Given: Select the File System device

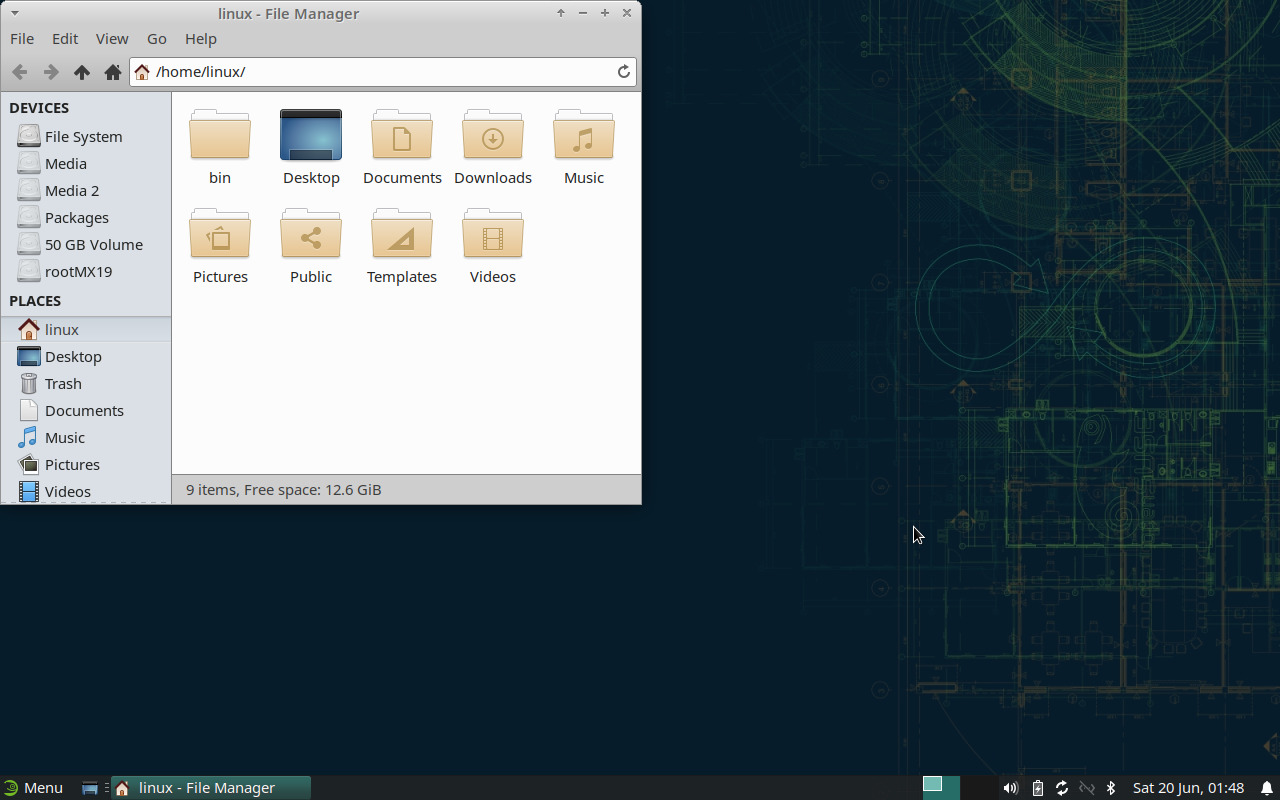Looking at the screenshot, I should click(x=85, y=136).
